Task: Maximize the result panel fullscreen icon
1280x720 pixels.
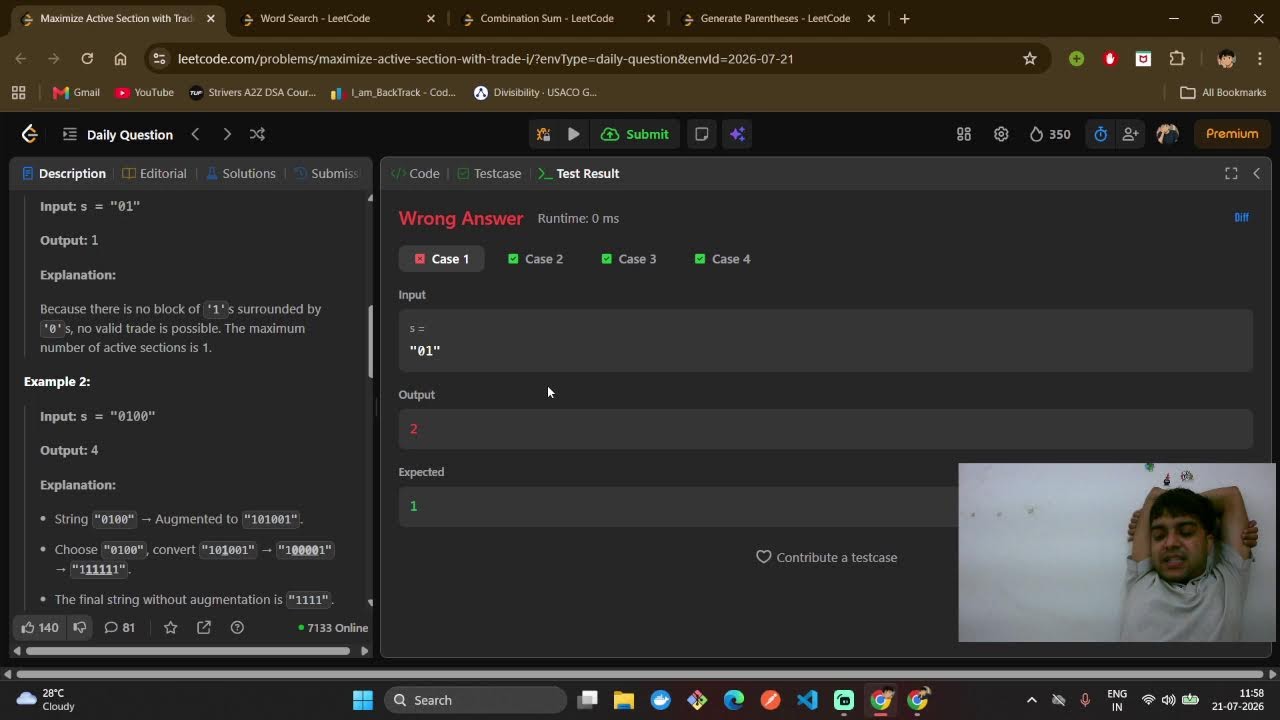Action: (x=1231, y=173)
